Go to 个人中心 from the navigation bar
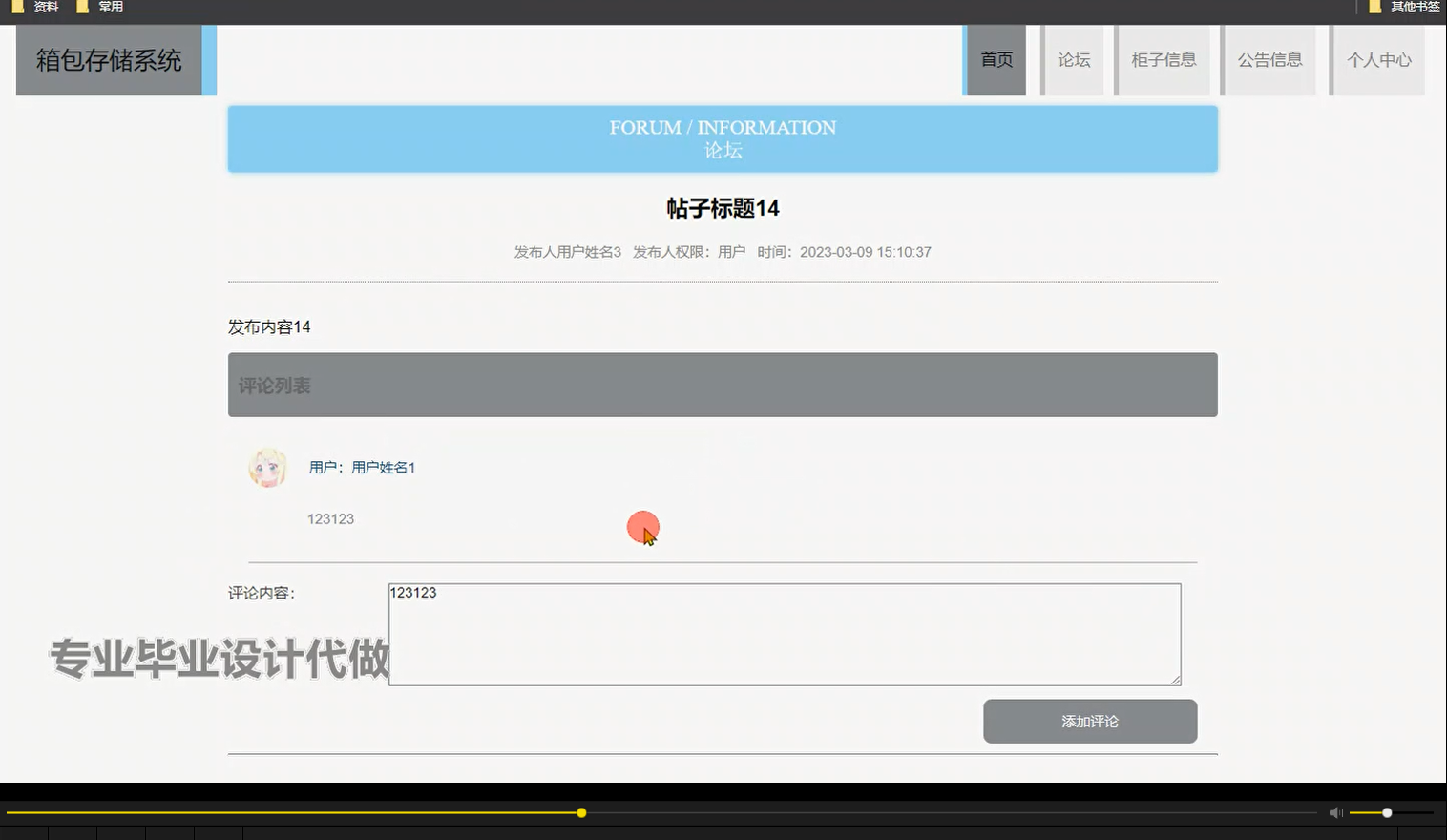This screenshot has height=840, width=1447. tap(1378, 59)
